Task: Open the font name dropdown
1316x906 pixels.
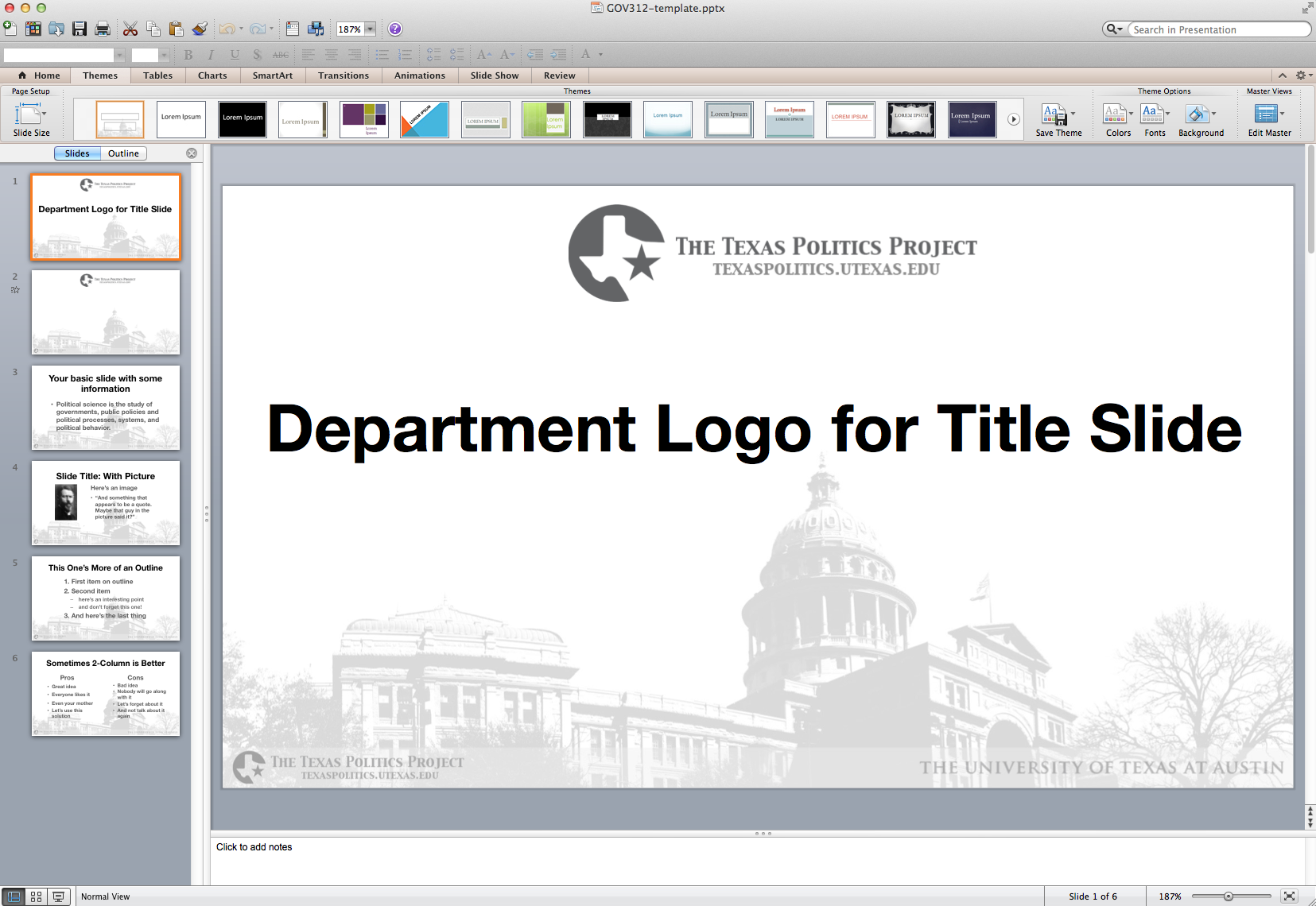Action: tap(119, 55)
